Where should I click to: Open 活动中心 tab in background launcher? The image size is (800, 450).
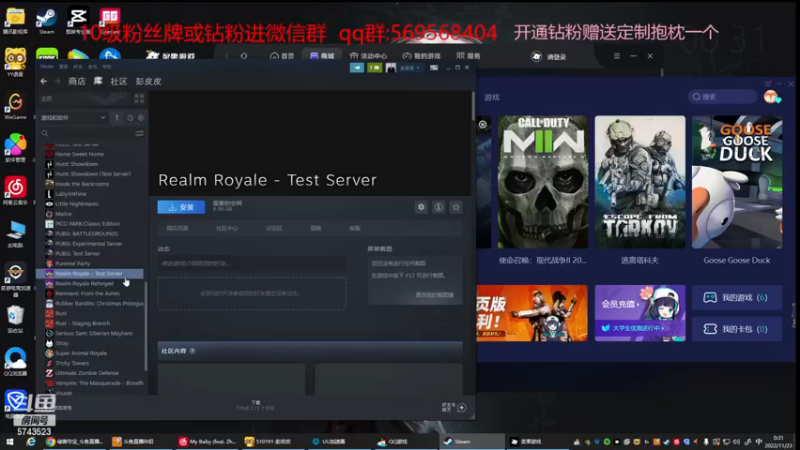(368, 56)
